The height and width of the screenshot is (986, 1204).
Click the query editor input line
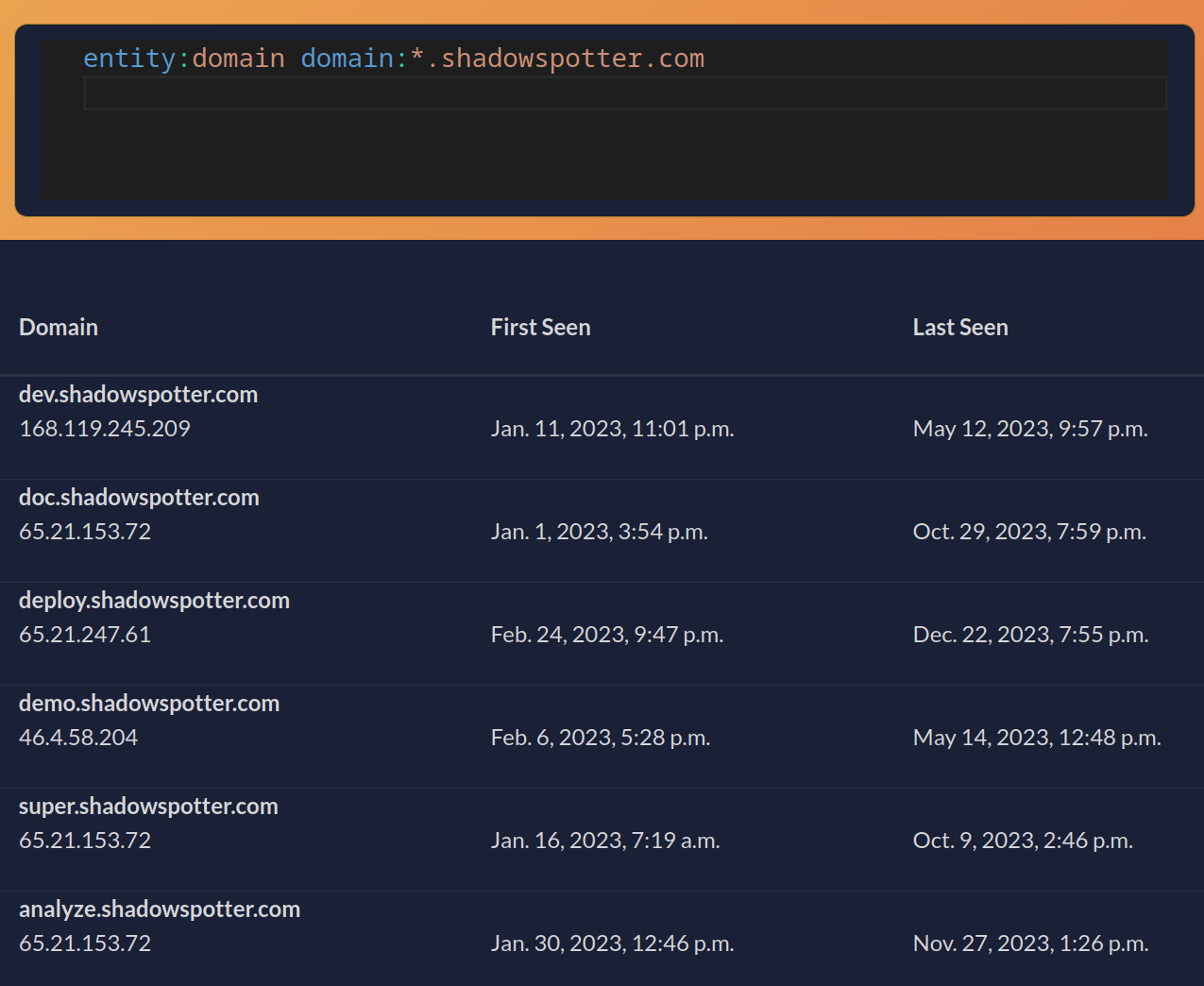coord(623,93)
